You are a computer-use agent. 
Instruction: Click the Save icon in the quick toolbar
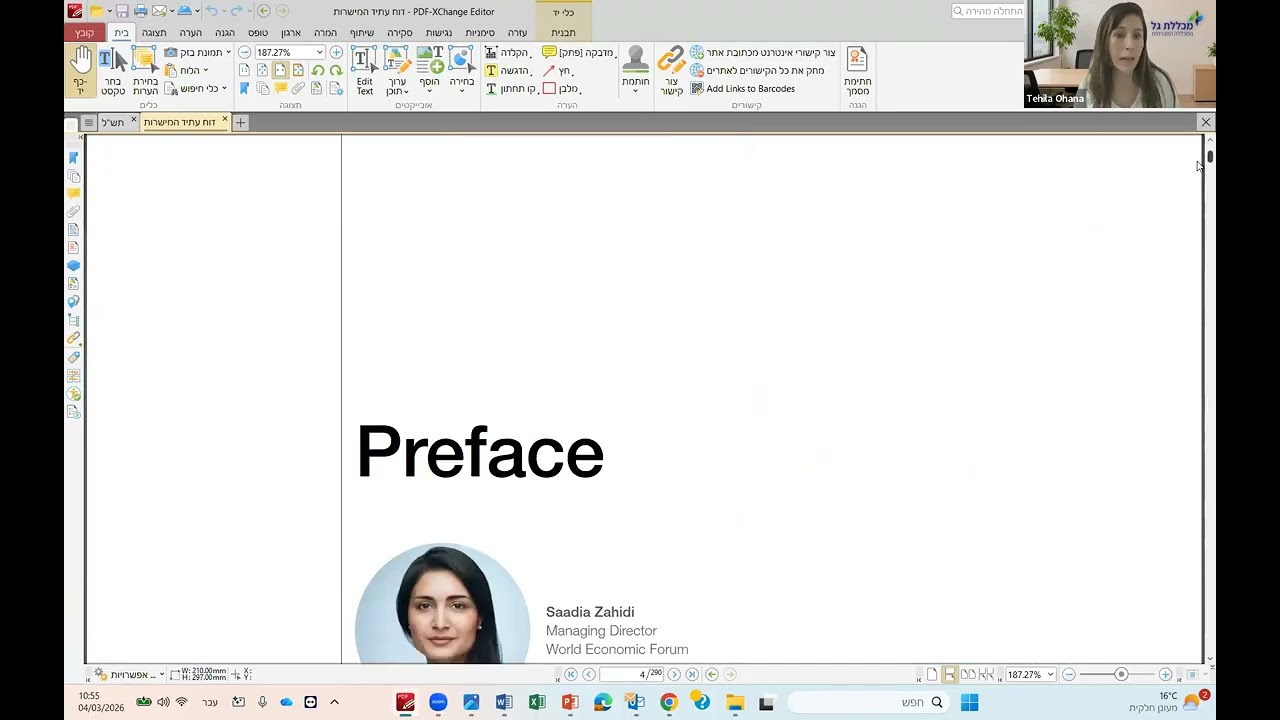122,11
